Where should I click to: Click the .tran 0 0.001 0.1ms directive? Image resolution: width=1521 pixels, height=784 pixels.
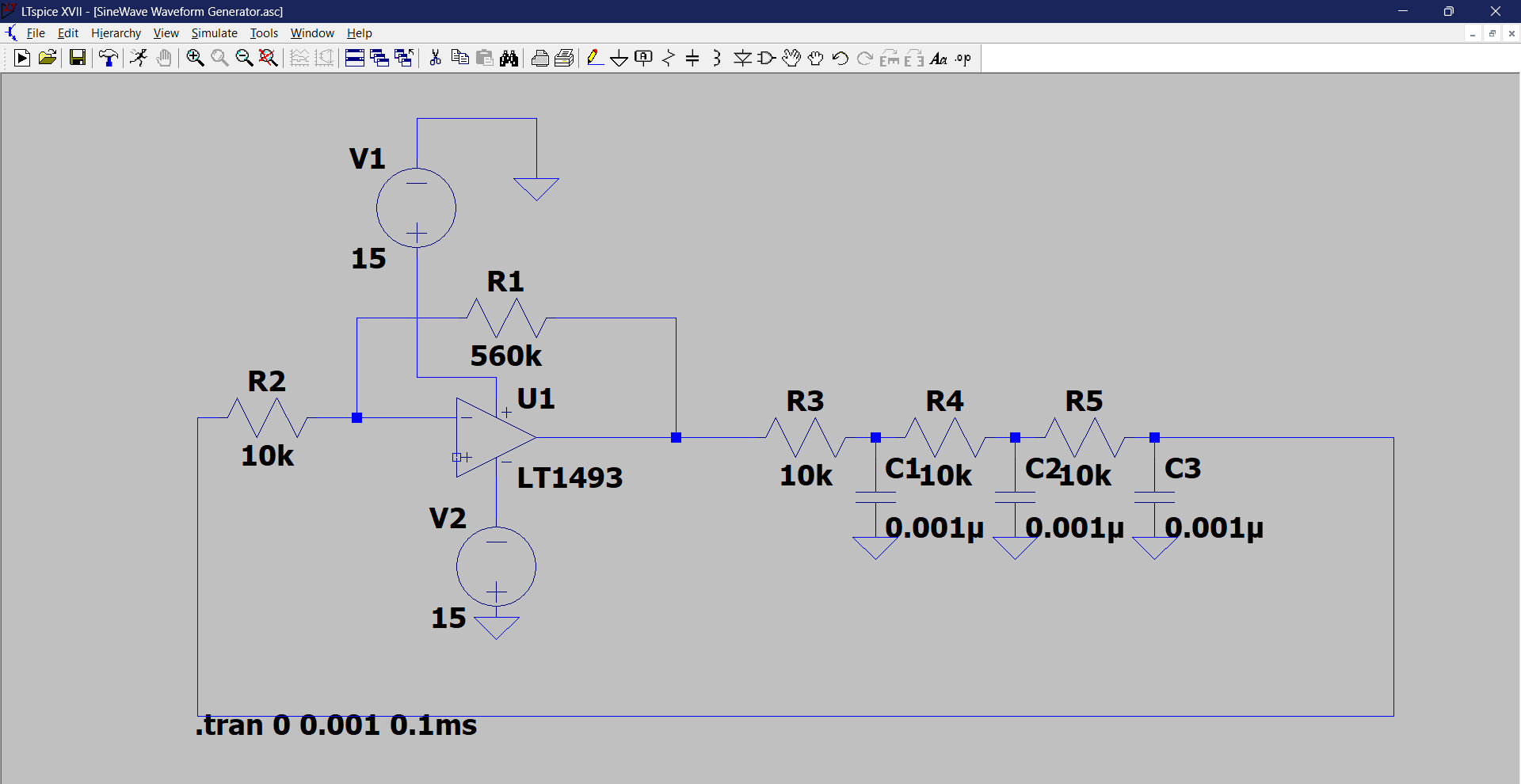pos(336,725)
